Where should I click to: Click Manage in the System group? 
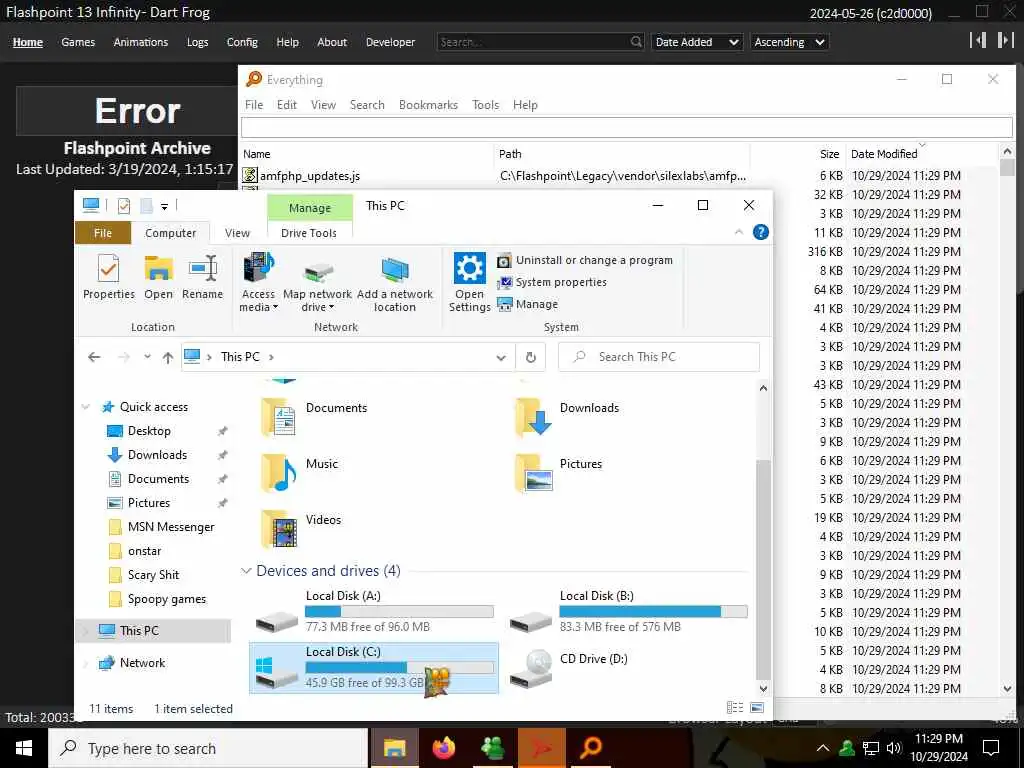point(528,304)
